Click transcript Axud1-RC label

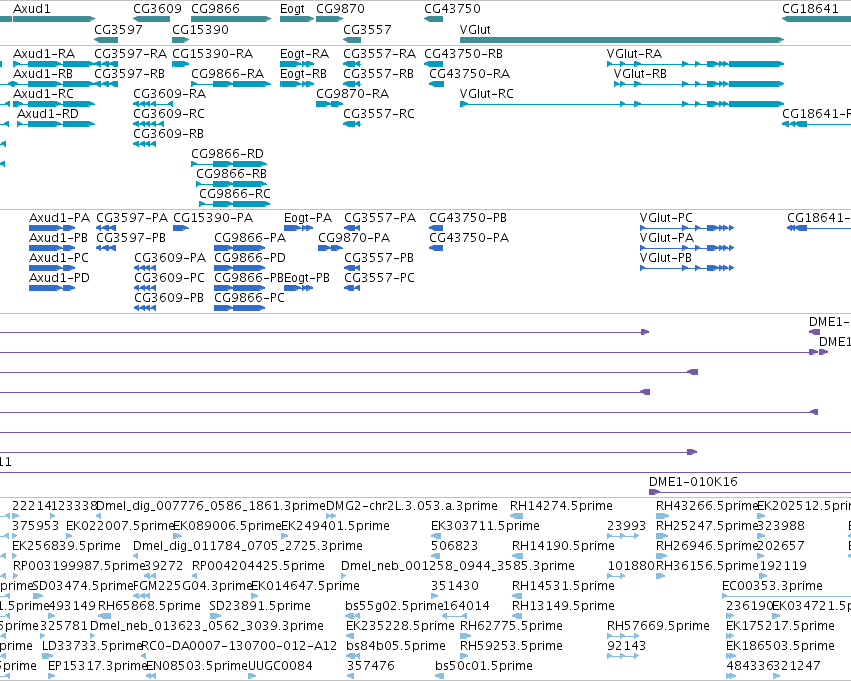[43, 94]
